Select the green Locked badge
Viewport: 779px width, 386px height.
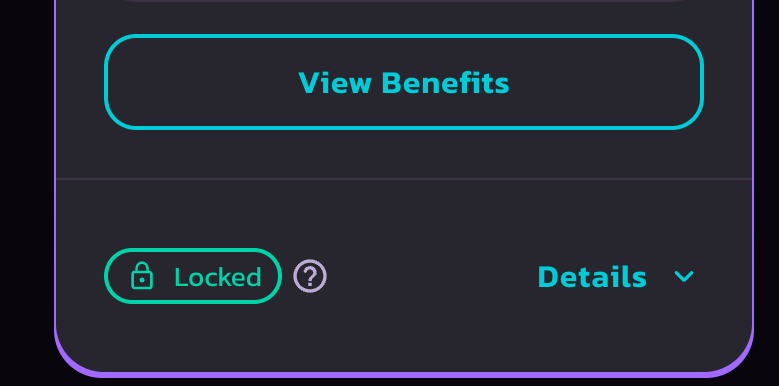pyautogui.click(x=193, y=276)
